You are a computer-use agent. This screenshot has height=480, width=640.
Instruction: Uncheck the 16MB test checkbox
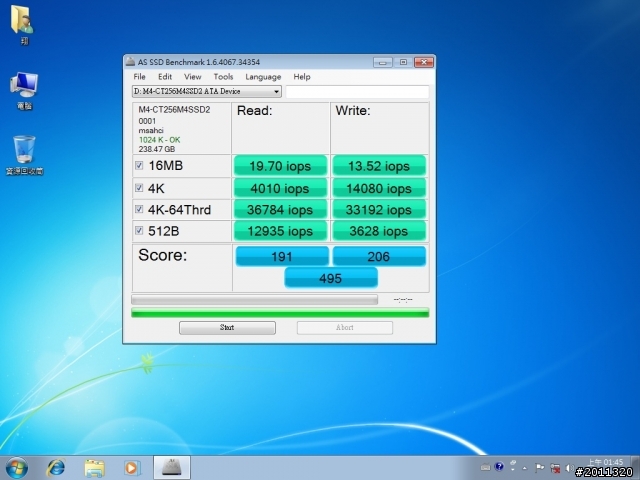click(139, 165)
